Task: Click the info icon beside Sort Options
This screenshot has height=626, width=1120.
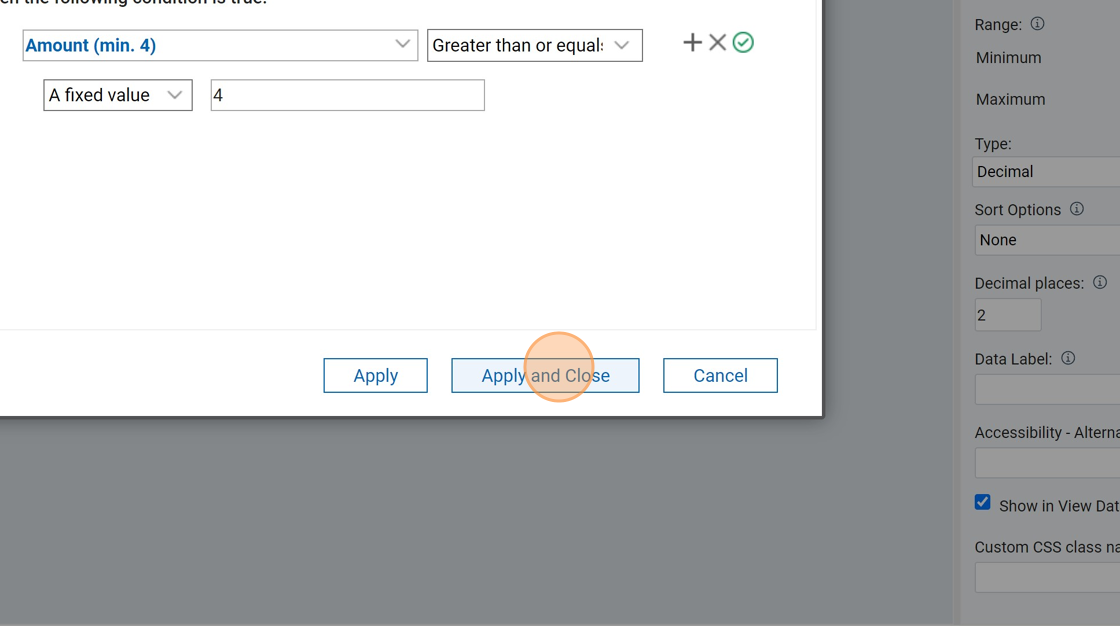Action: [x=1076, y=209]
